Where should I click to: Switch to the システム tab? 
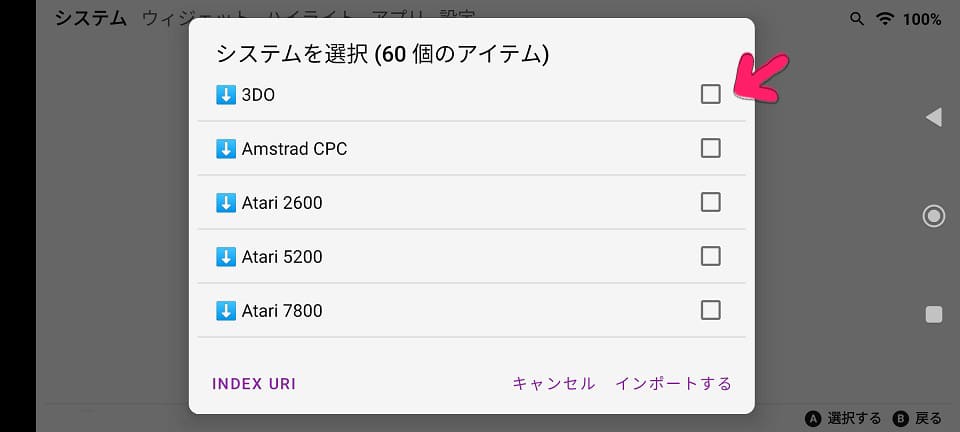point(91,18)
